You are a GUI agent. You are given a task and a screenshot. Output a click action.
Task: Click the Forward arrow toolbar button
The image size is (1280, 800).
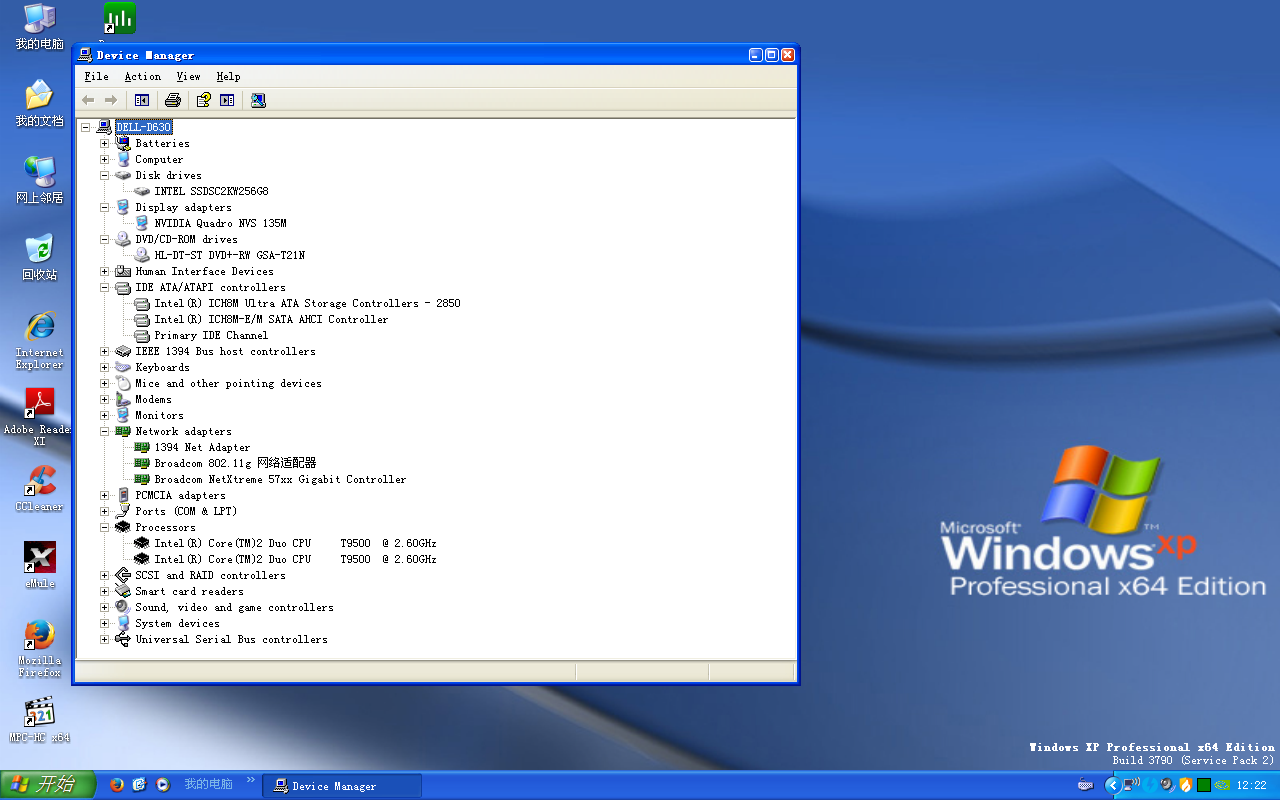(111, 100)
